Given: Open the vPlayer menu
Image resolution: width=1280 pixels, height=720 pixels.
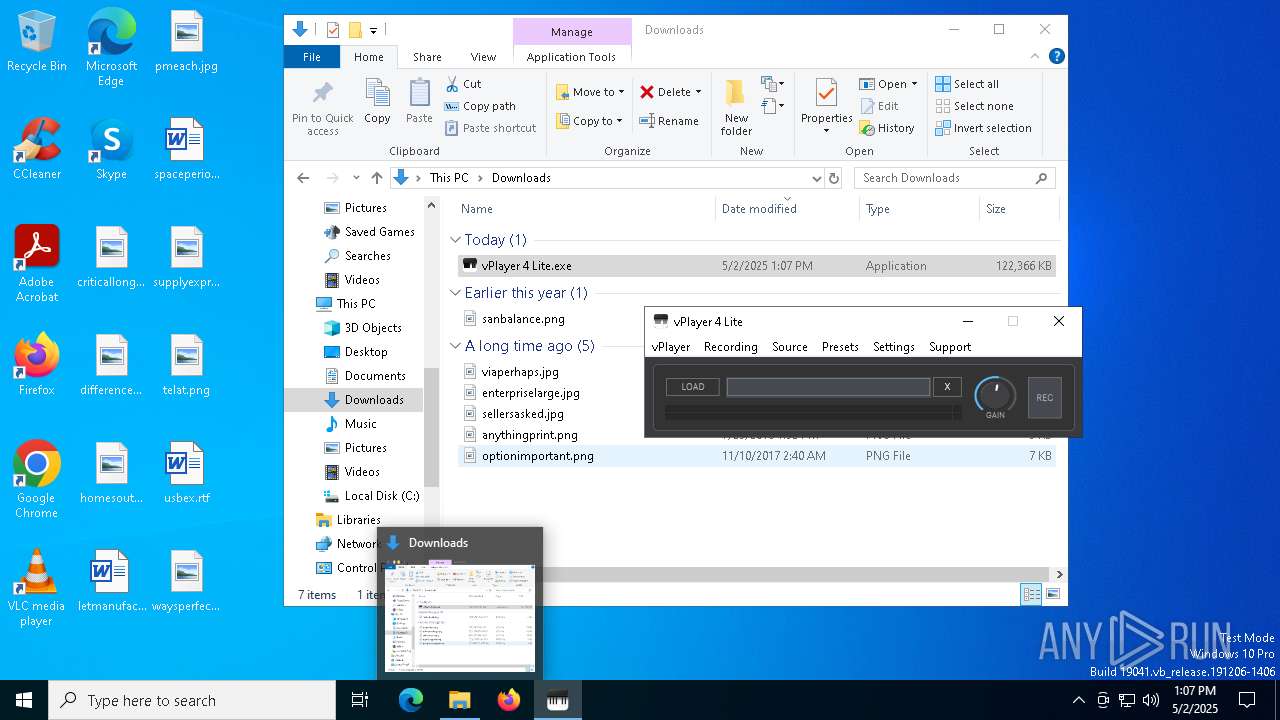Looking at the screenshot, I should coord(671,347).
